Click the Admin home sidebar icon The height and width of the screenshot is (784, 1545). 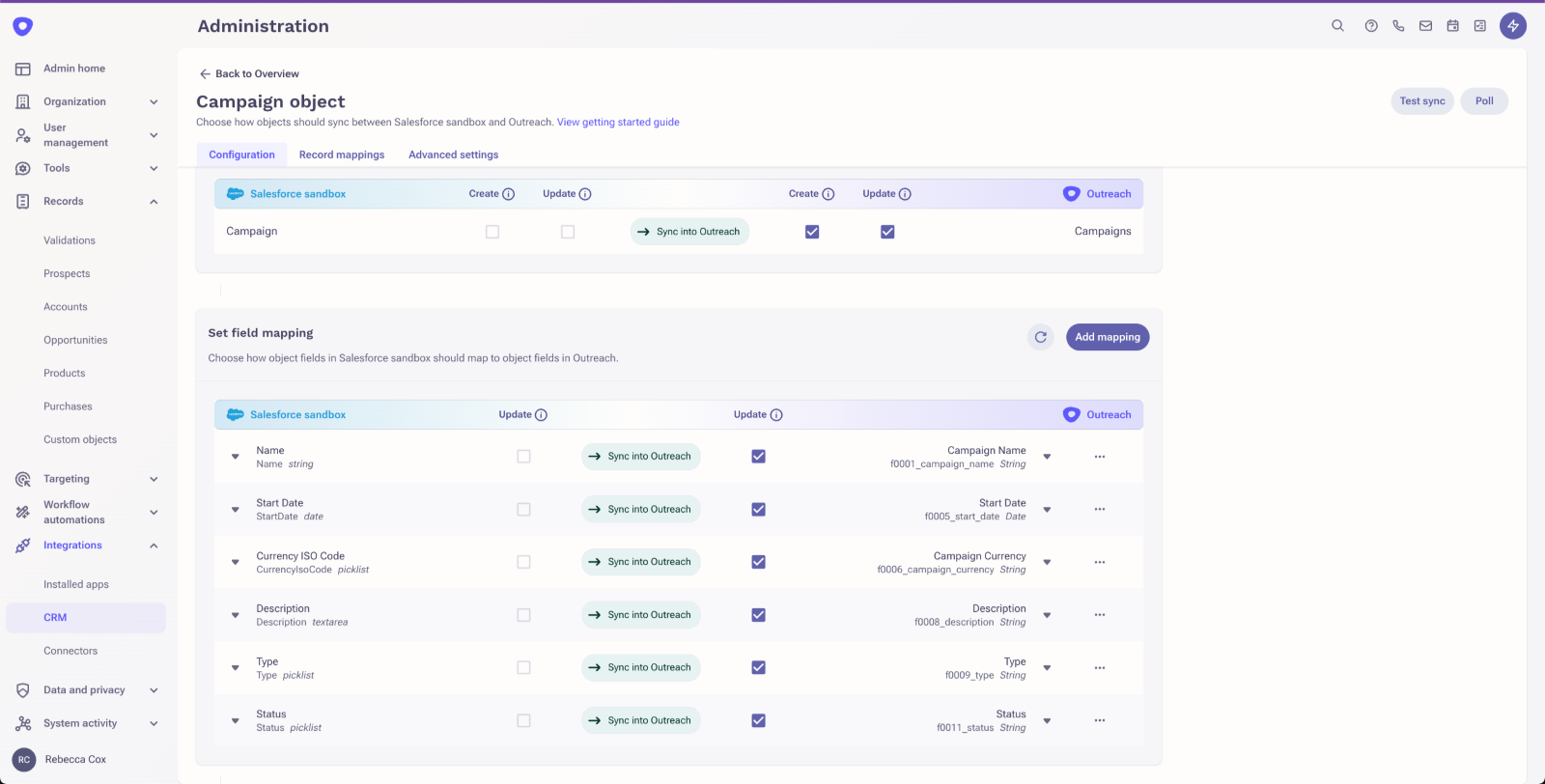click(x=23, y=69)
